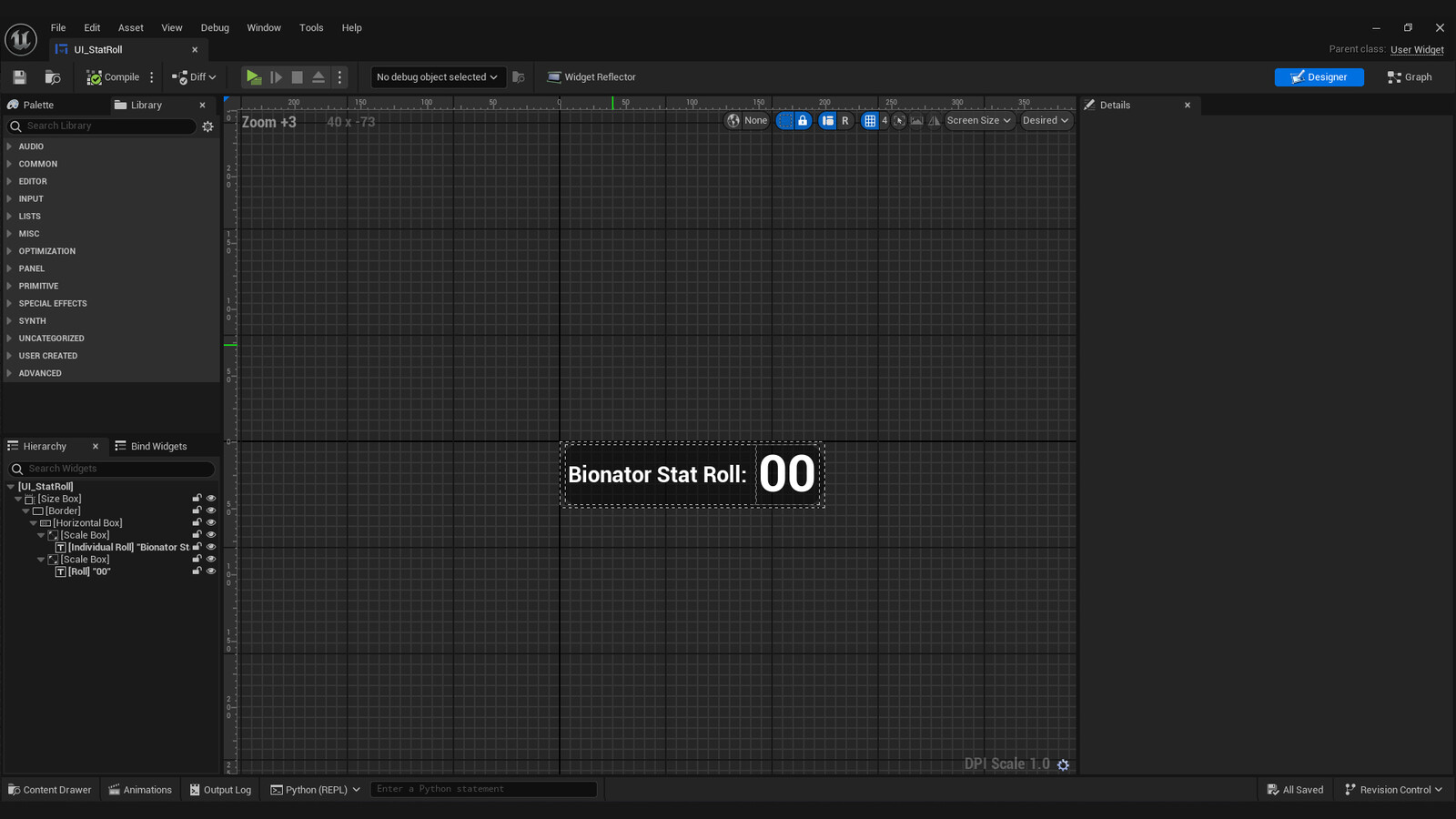Open the Screen Size dropdown
1456x819 pixels.
(978, 121)
